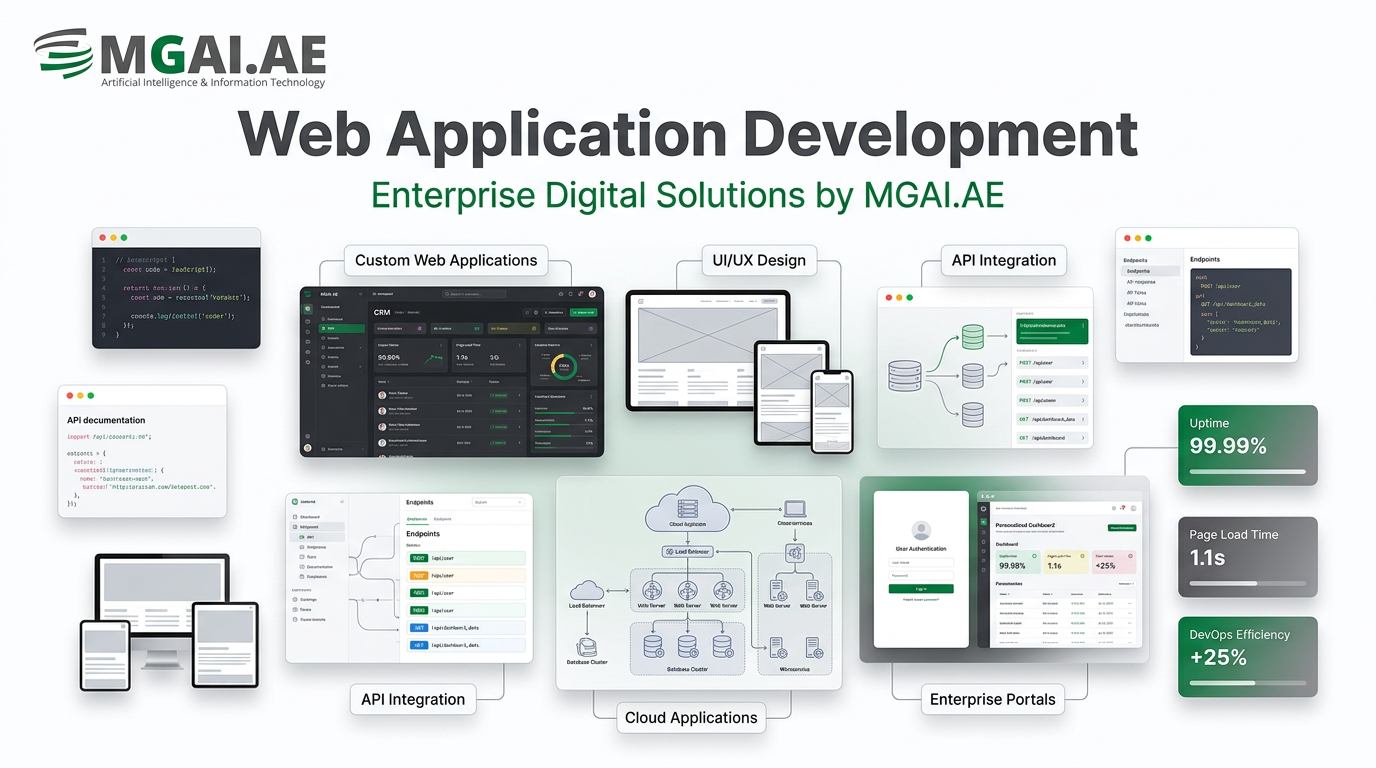
Task: Click the laptop client icon in cloud diagram
Action: click(795, 509)
